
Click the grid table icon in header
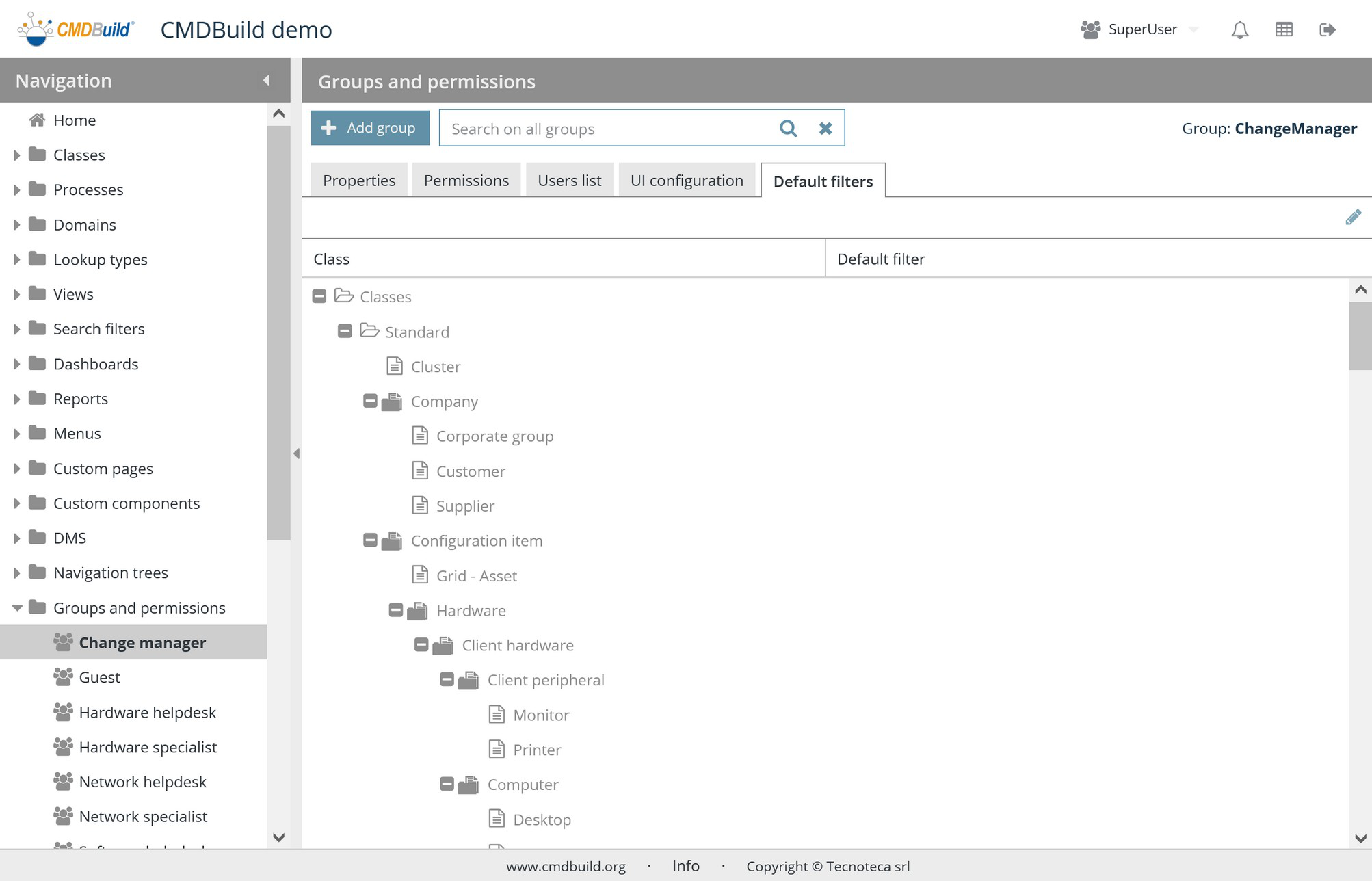[x=1284, y=29]
